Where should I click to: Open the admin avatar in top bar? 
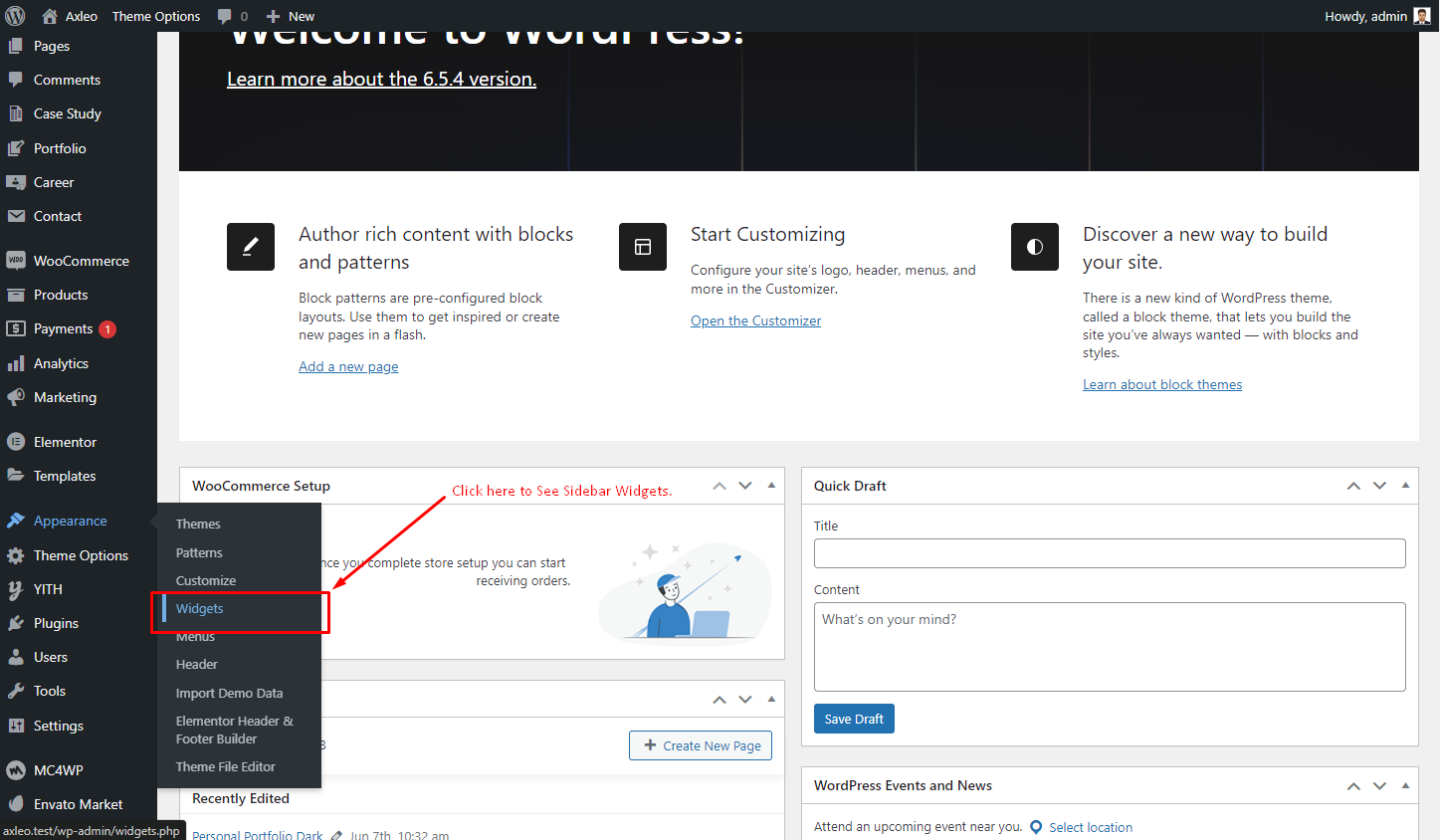pyautogui.click(x=1422, y=16)
